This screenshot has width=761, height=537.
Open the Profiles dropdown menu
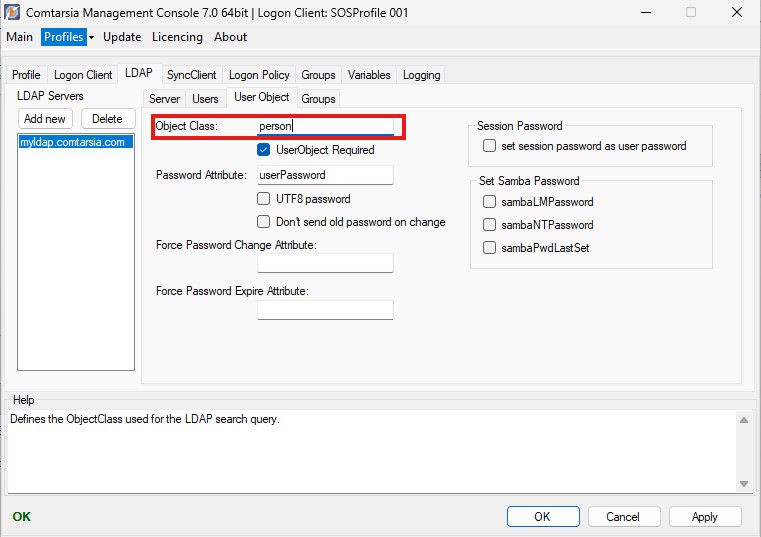tap(68, 37)
